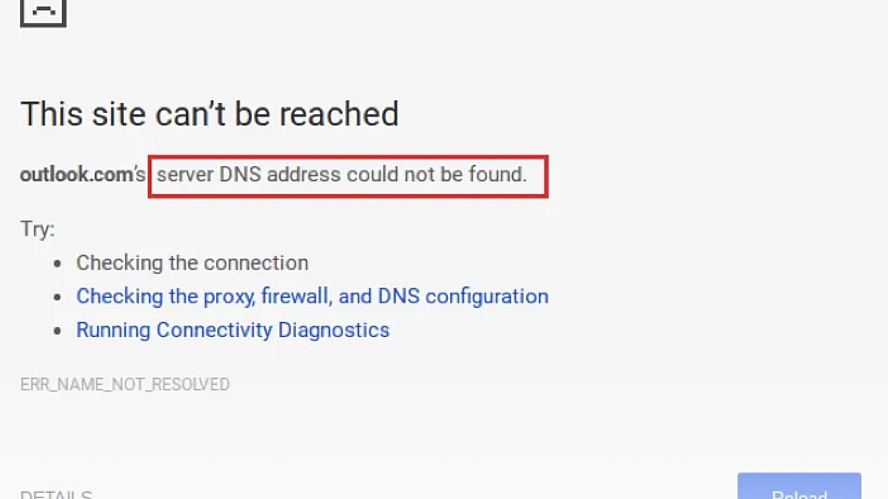Open the Running Connectivity Diagnostics link
The width and height of the screenshot is (888, 499).
point(233,330)
